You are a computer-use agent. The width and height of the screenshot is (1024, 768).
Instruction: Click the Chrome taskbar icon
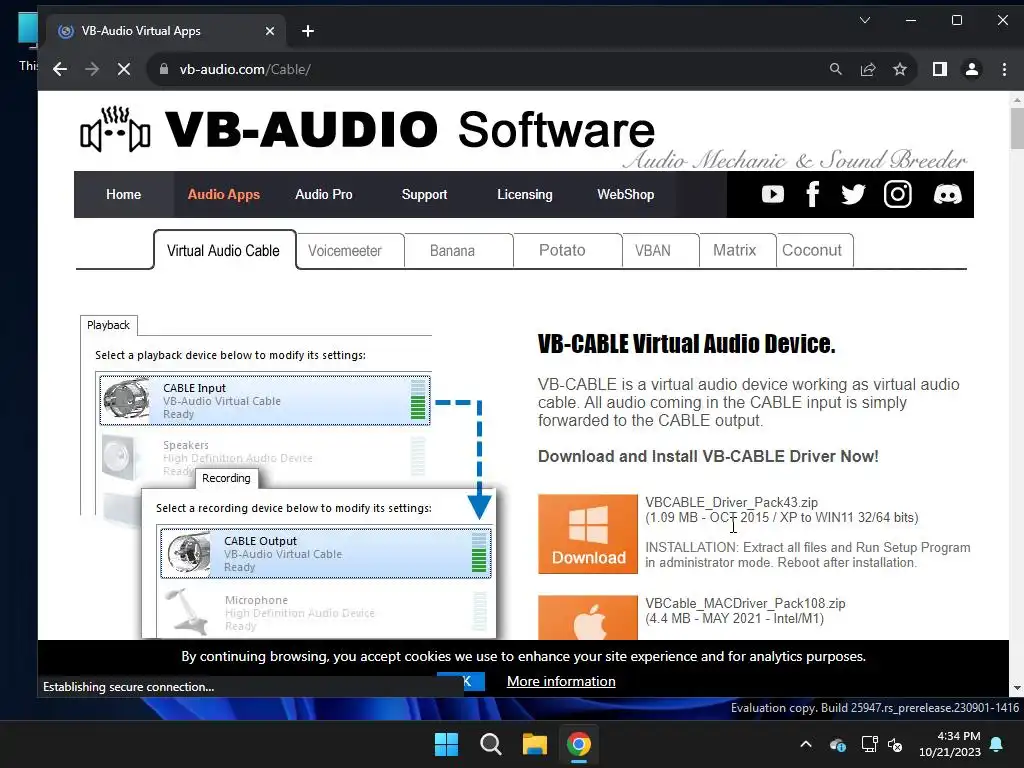(579, 744)
